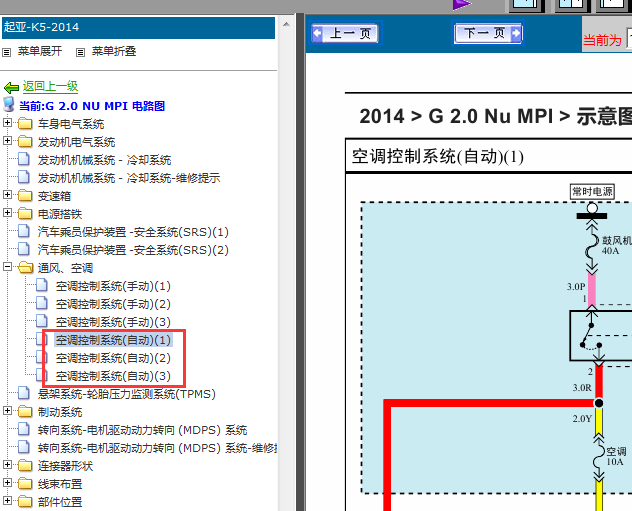Select the 电源搭铁 tree item
632x511 pixels.
point(60,214)
